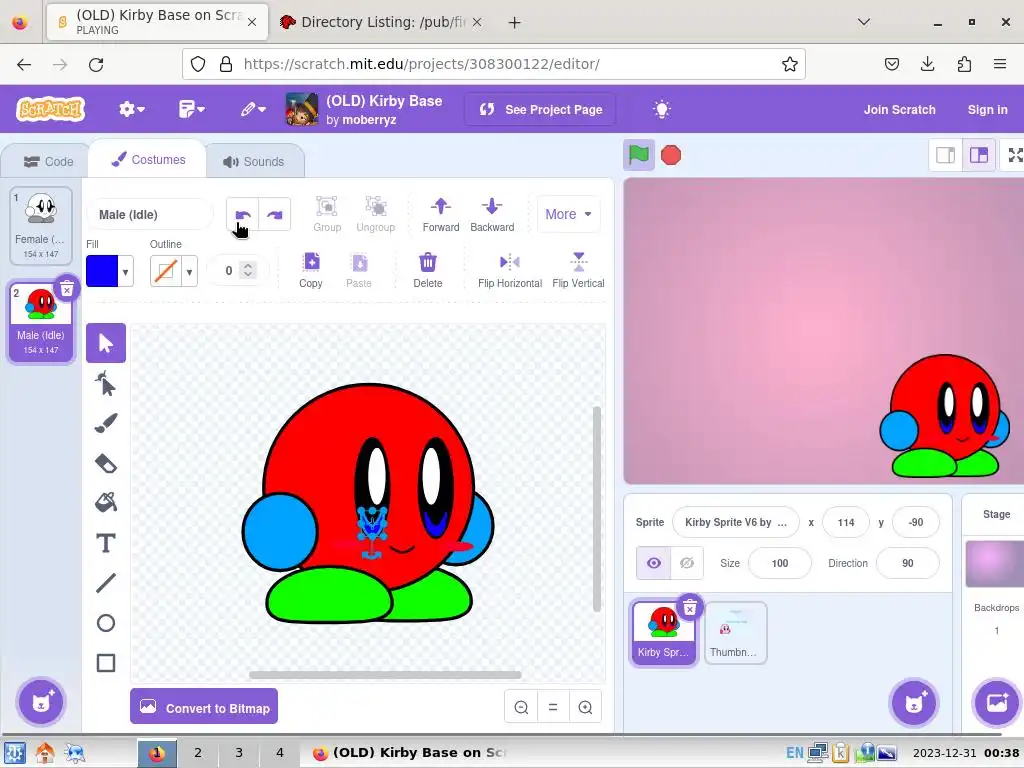Open the Settings gear menu
The height and width of the screenshot is (768, 1024).
click(x=131, y=109)
